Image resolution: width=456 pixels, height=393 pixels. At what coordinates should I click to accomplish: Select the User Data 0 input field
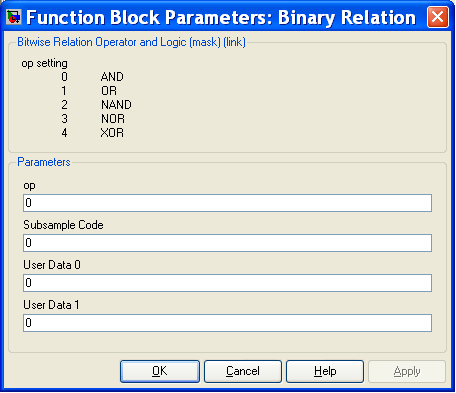pyautogui.click(x=227, y=283)
